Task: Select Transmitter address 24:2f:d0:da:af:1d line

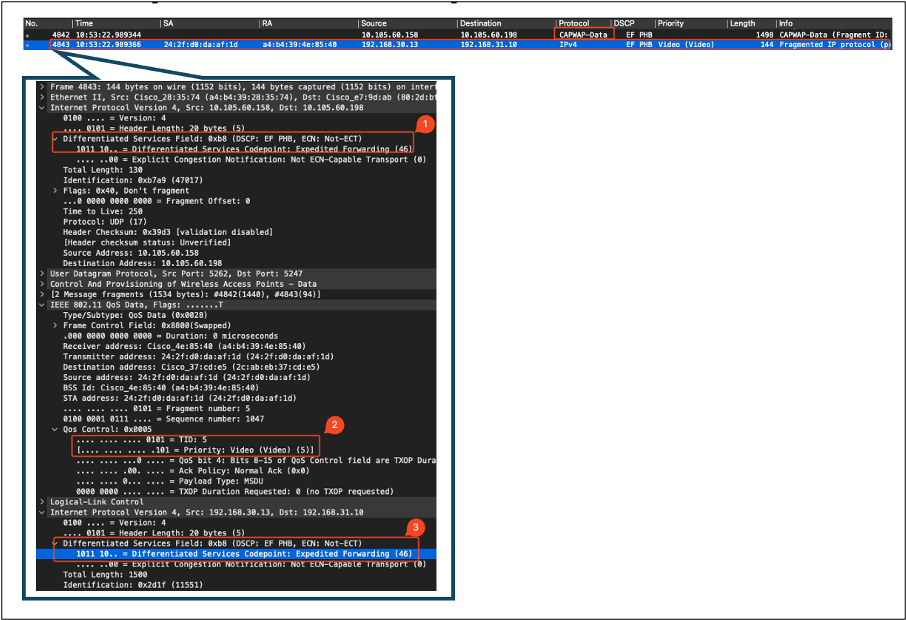Action: coord(198,357)
